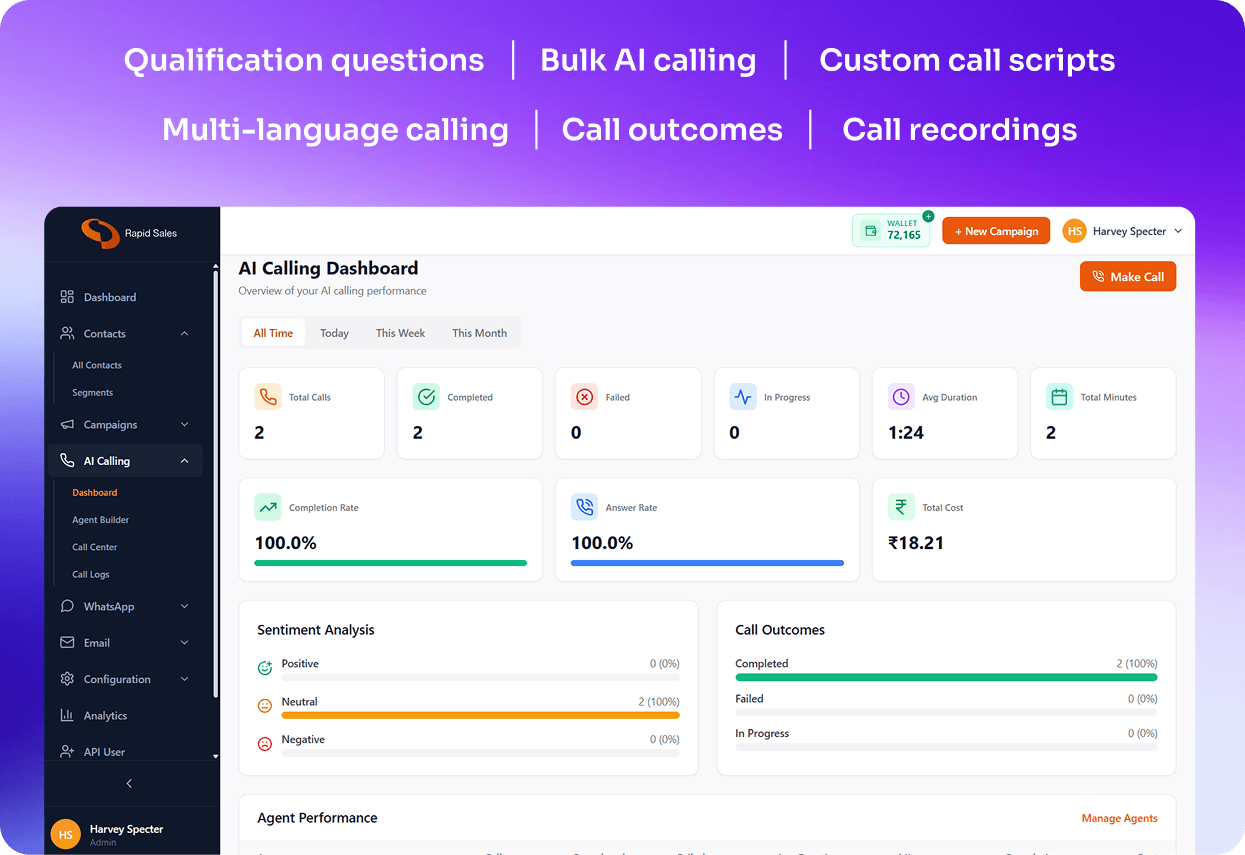Click the Agent Performance heading

(317, 818)
